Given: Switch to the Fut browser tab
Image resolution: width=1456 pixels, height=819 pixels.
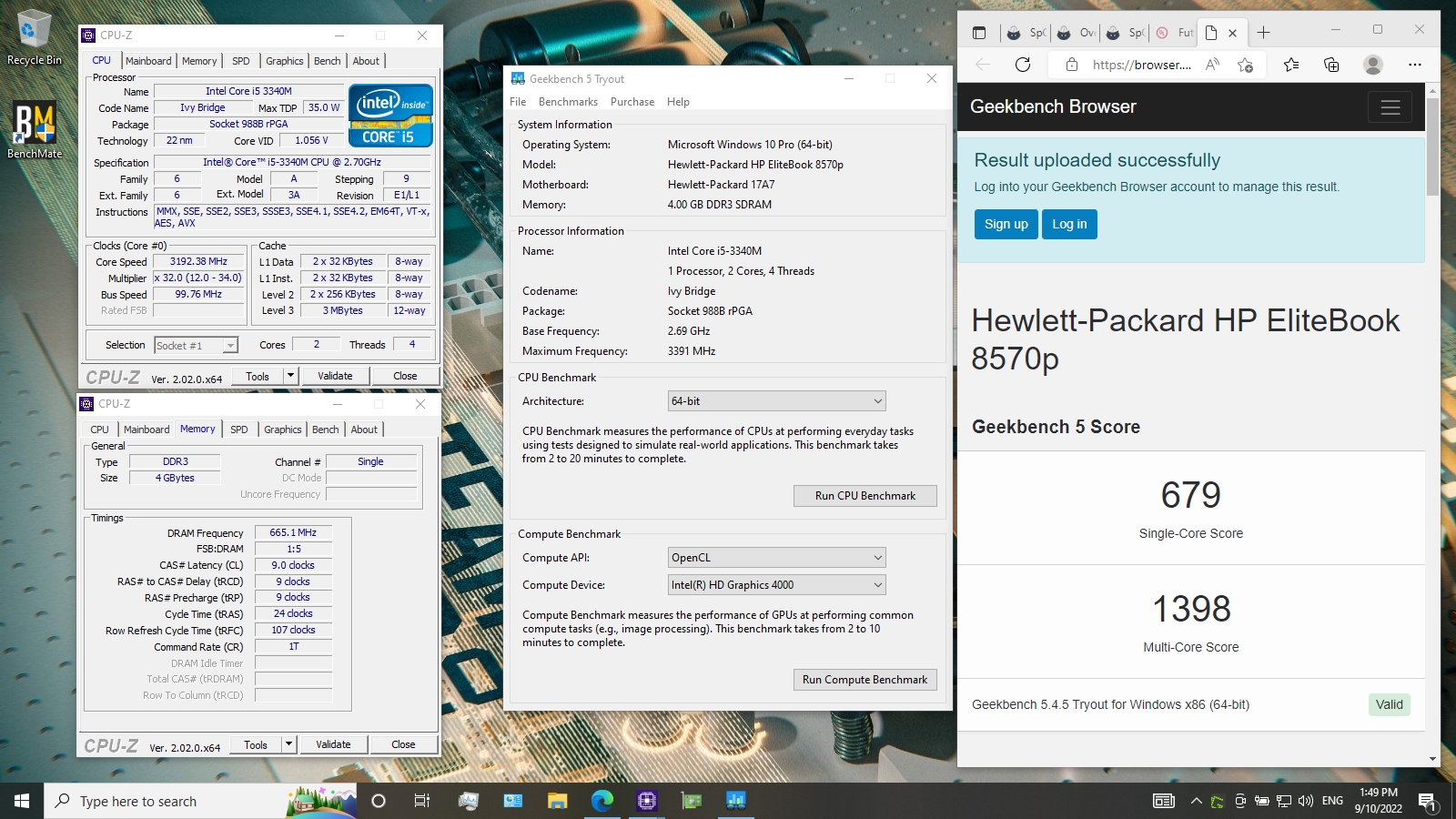Looking at the screenshot, I should coord(1176,33).
